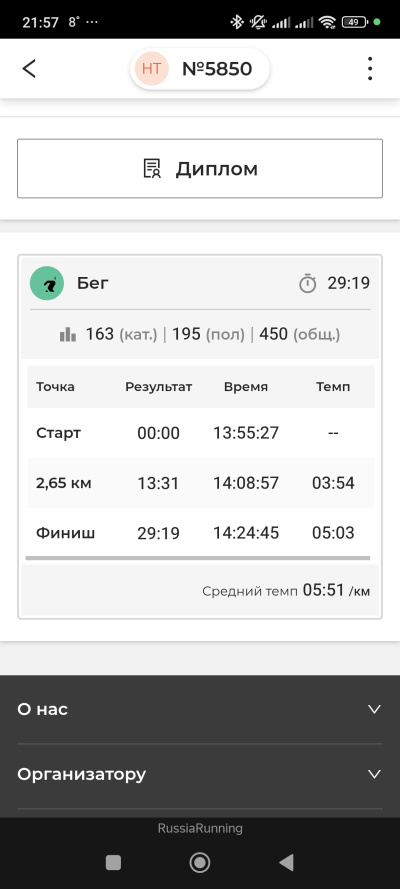Viewport: 400px width, 889px height.
Task: Open the Диплом button
Action: tap(200, 168)
